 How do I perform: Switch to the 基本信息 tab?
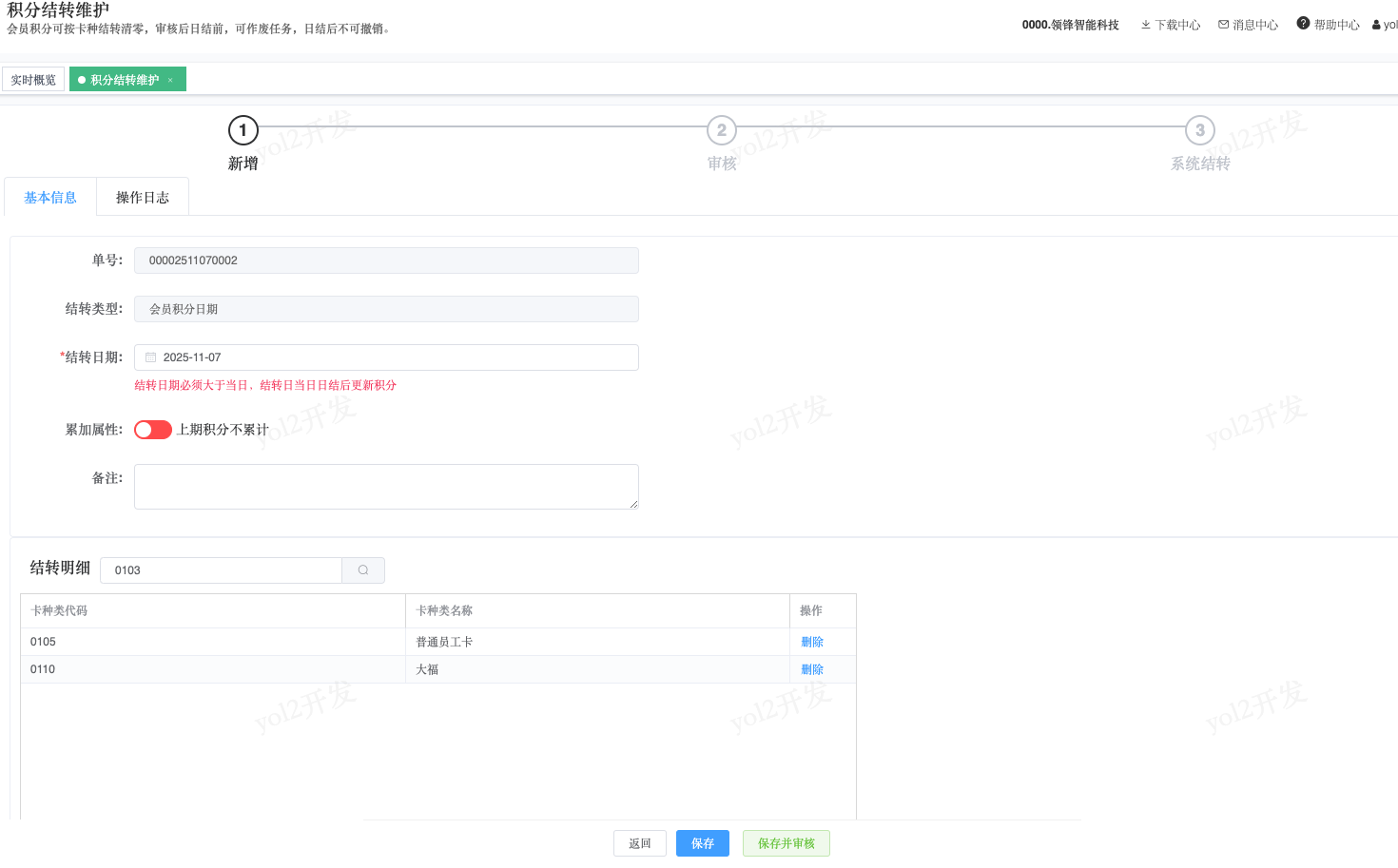tap(50, 197)
